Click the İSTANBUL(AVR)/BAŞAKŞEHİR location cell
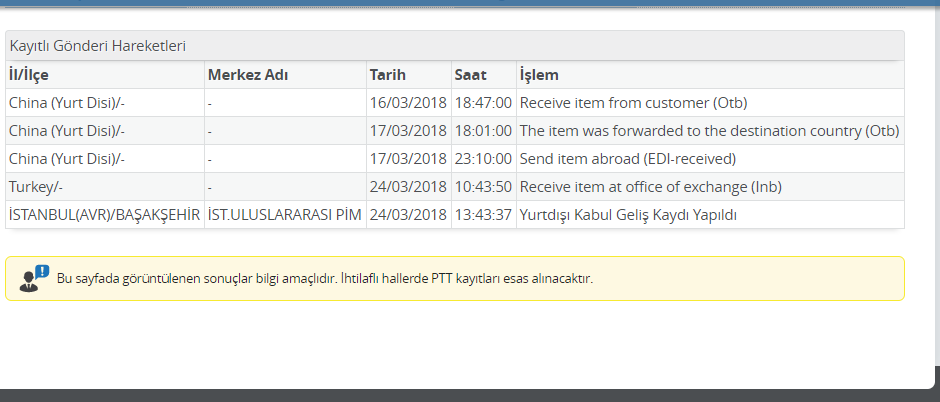This screenshot has width=940, height=402. 105,215
